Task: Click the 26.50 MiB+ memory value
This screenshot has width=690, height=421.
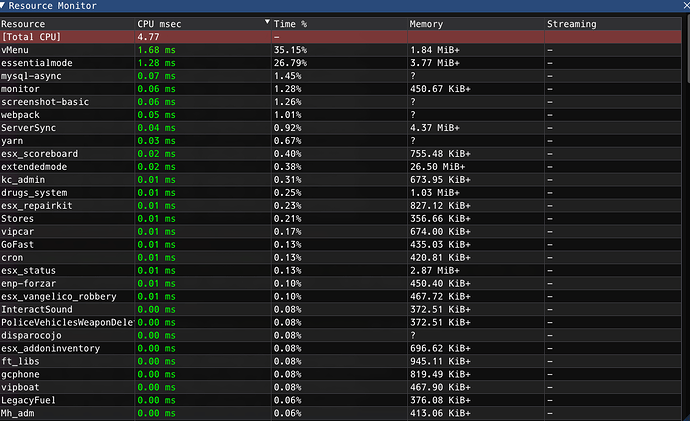Action: 437,167
